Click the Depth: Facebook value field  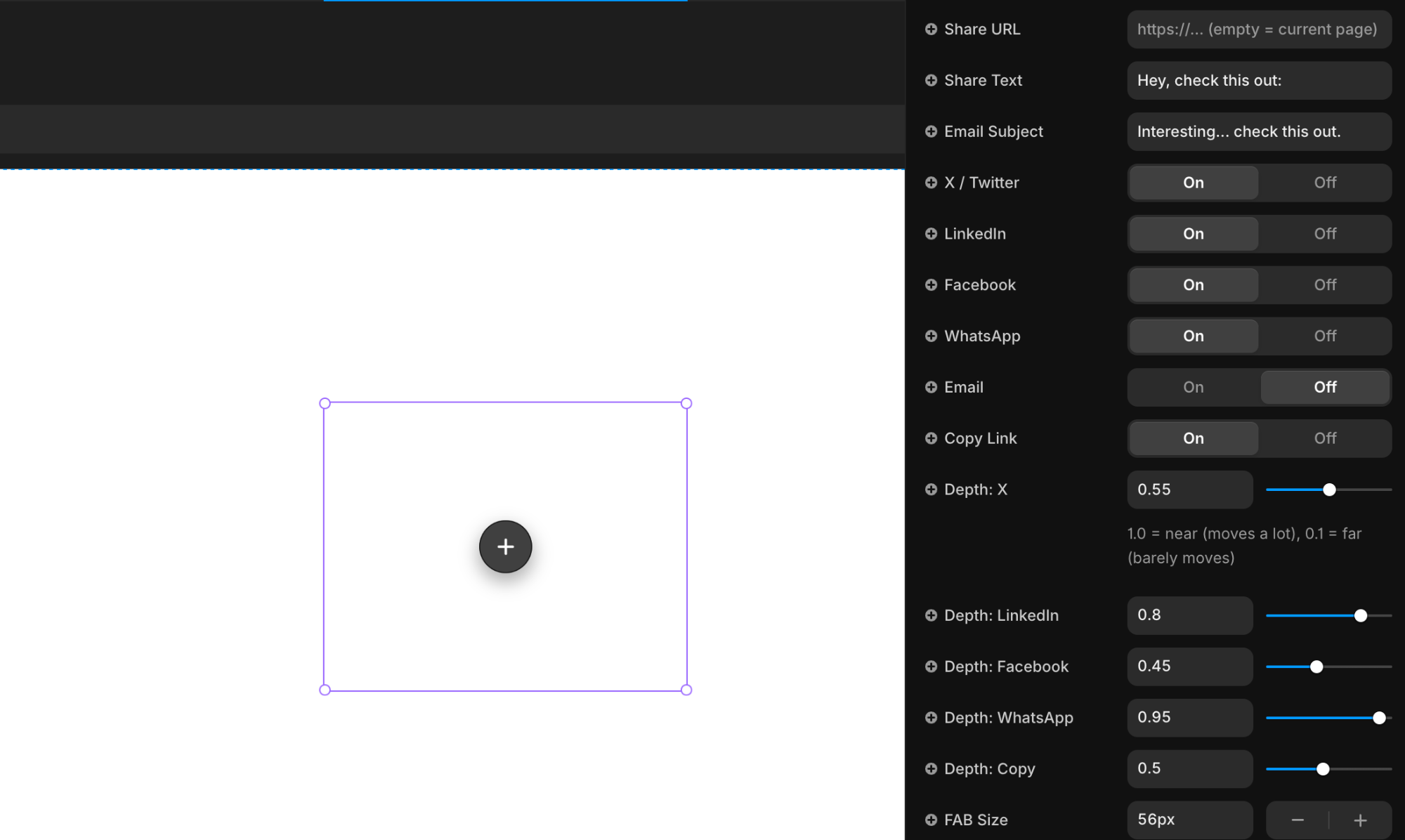[1189, 667]
